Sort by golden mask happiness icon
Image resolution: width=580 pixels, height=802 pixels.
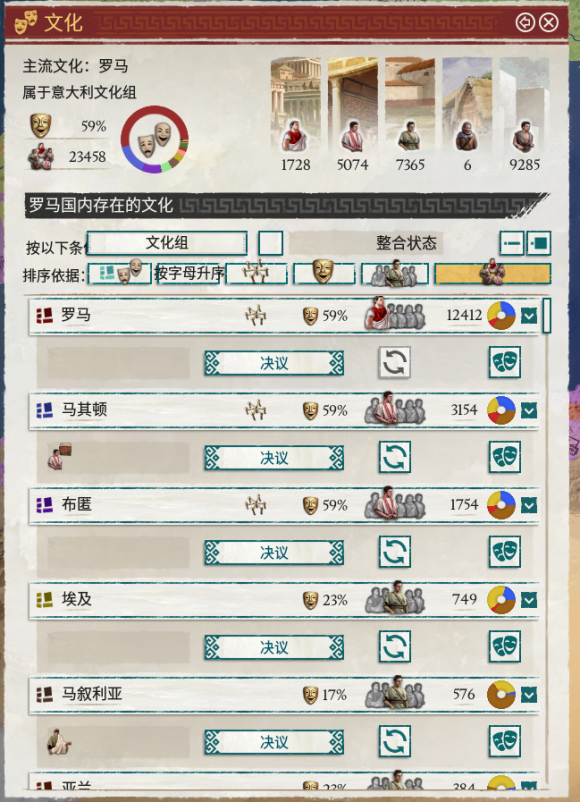324,273
